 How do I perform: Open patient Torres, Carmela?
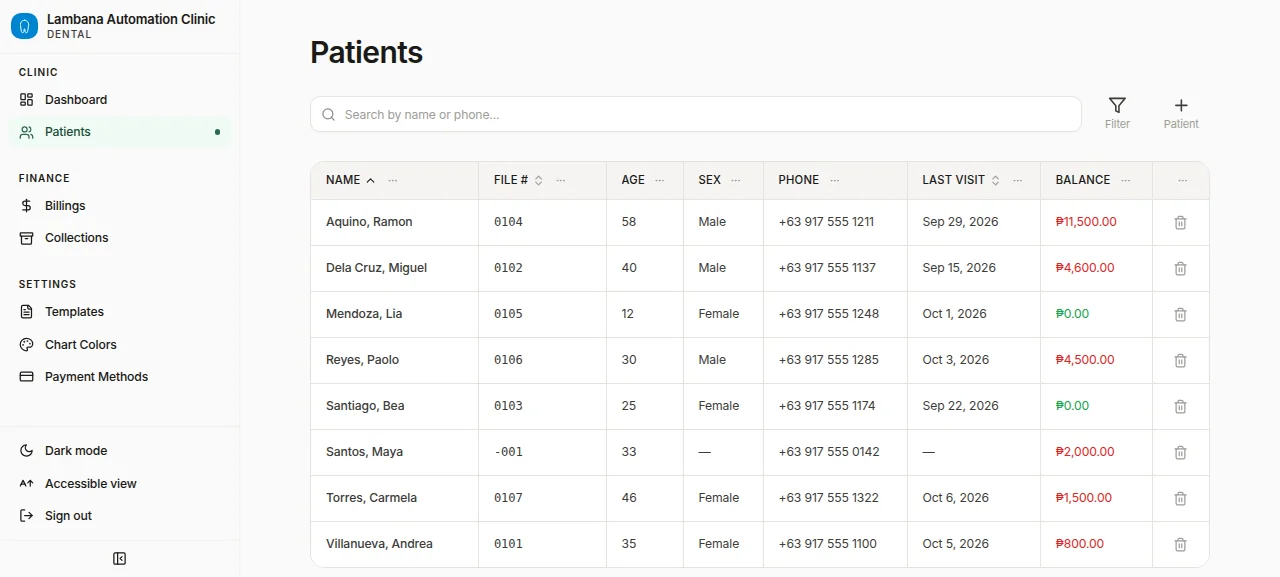371,498
